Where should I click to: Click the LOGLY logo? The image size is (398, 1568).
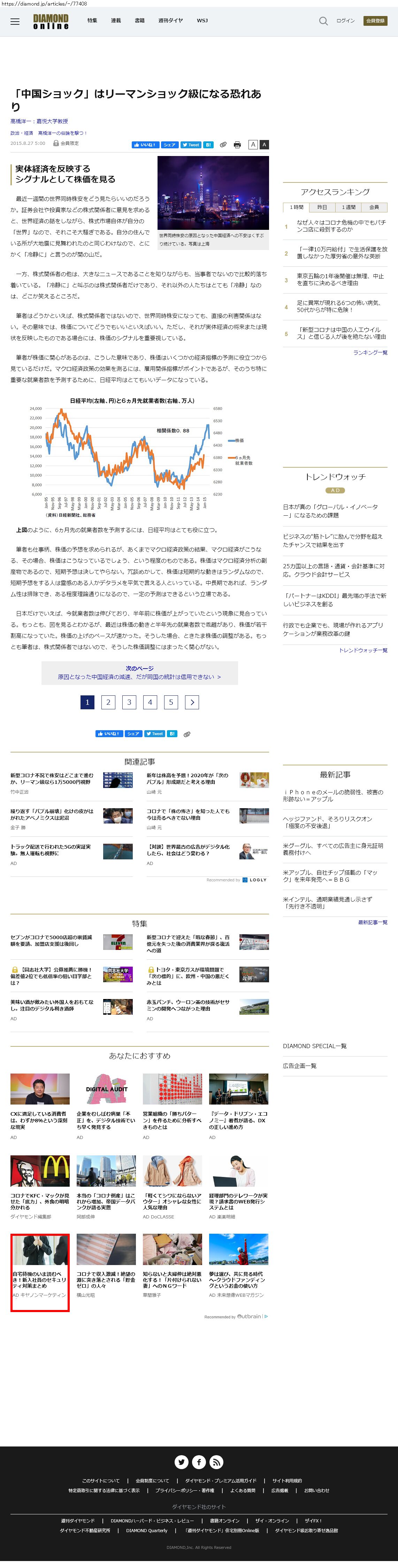point(255,880)
